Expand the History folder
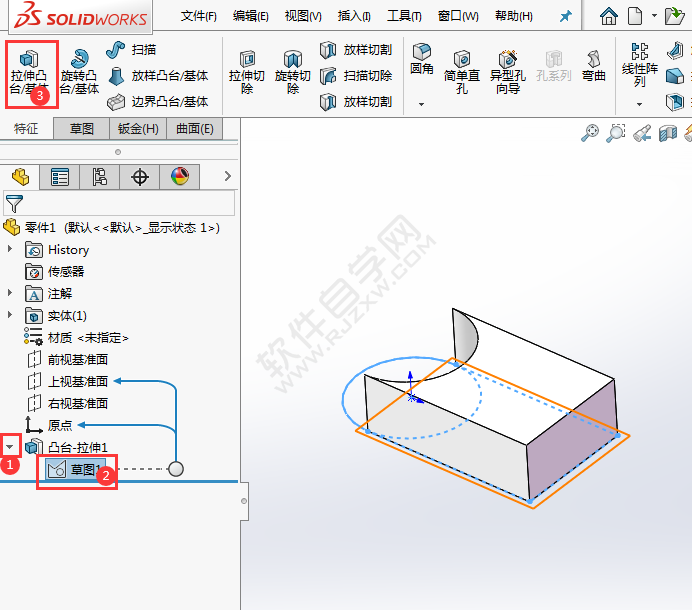 [10, 249]
